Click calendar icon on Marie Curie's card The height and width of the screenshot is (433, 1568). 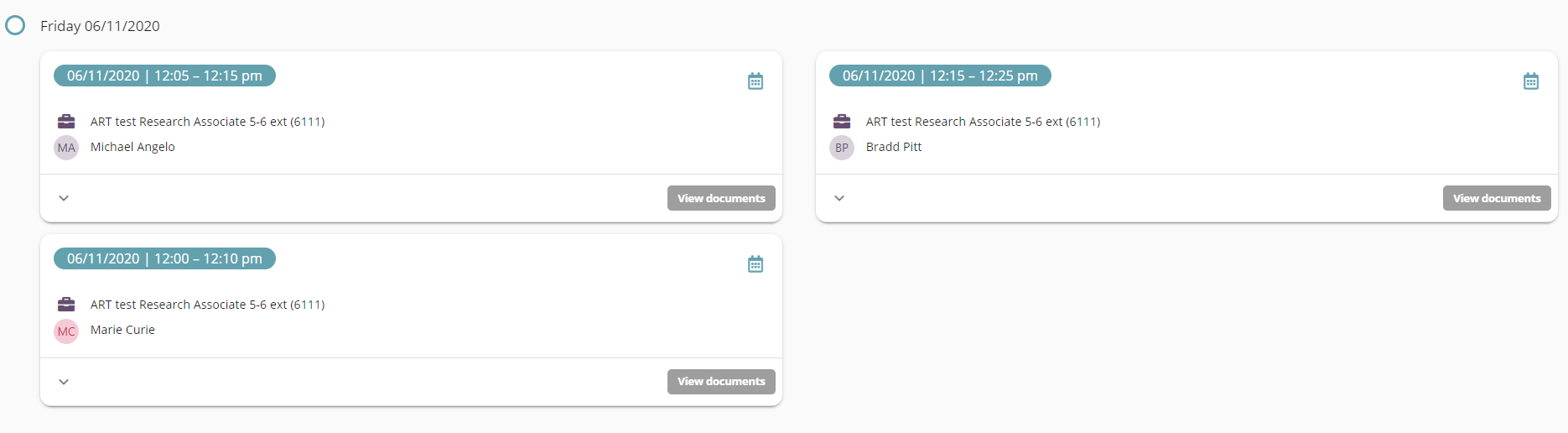[755, 264]
